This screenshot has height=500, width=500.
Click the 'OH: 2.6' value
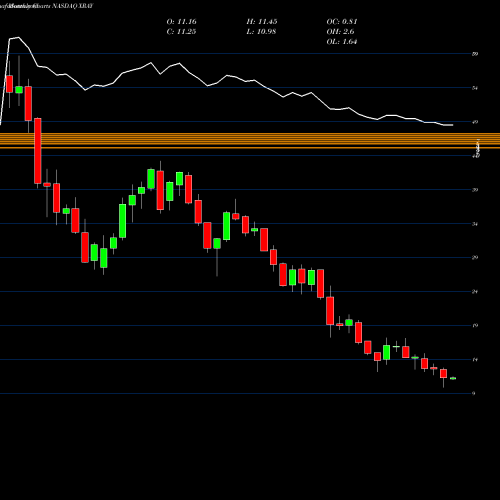(x=340, y=32)
